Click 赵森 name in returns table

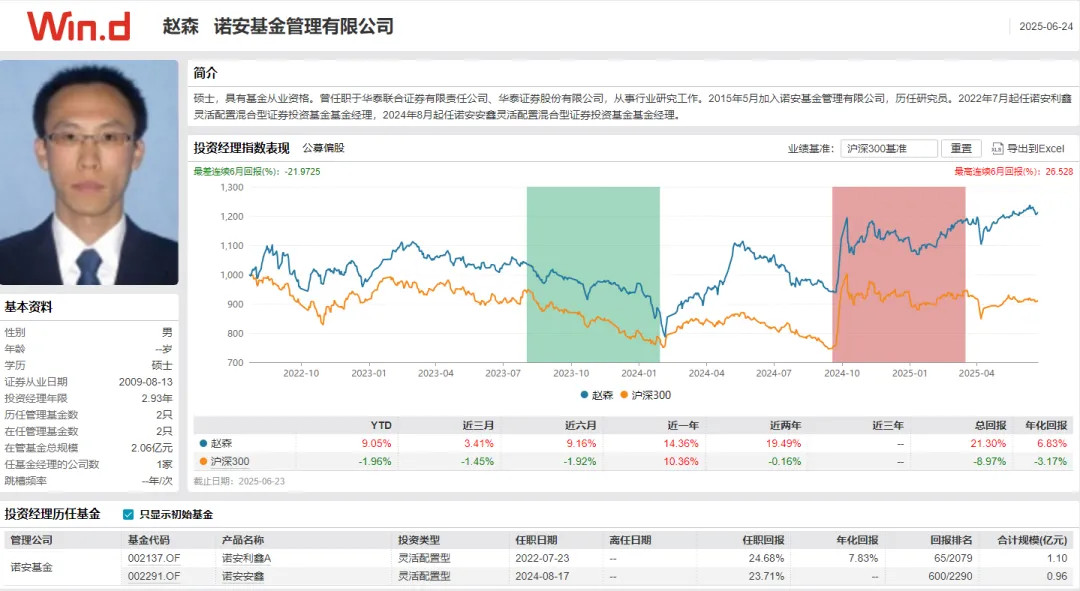(x=221, y=444)
